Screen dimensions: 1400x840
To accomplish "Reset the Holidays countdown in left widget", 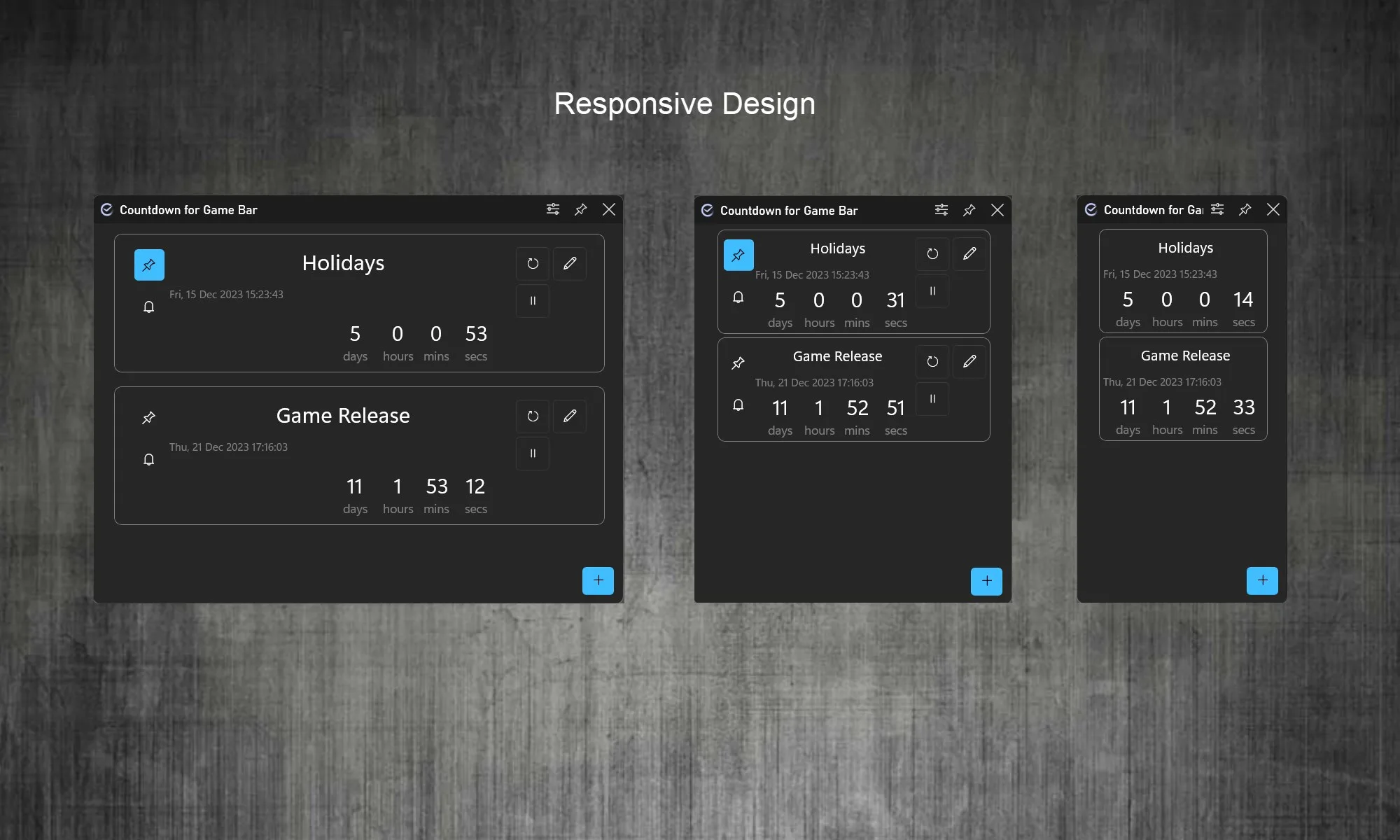I will coord(533,264).
